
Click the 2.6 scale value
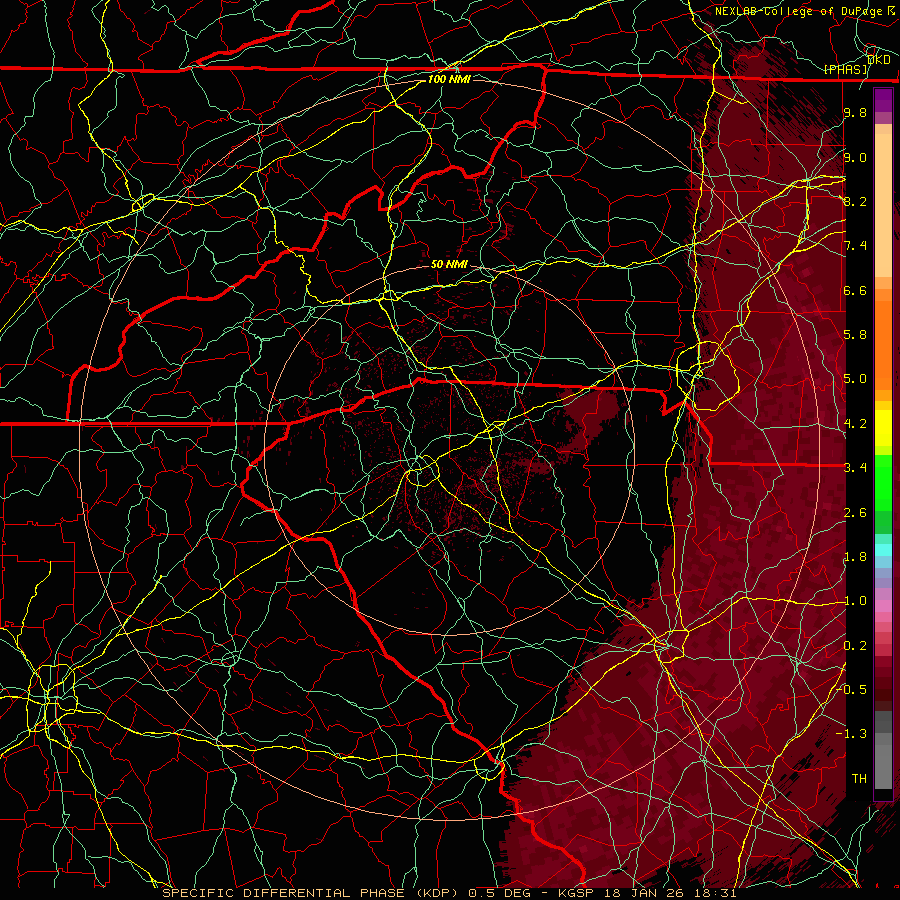point(855,513)
